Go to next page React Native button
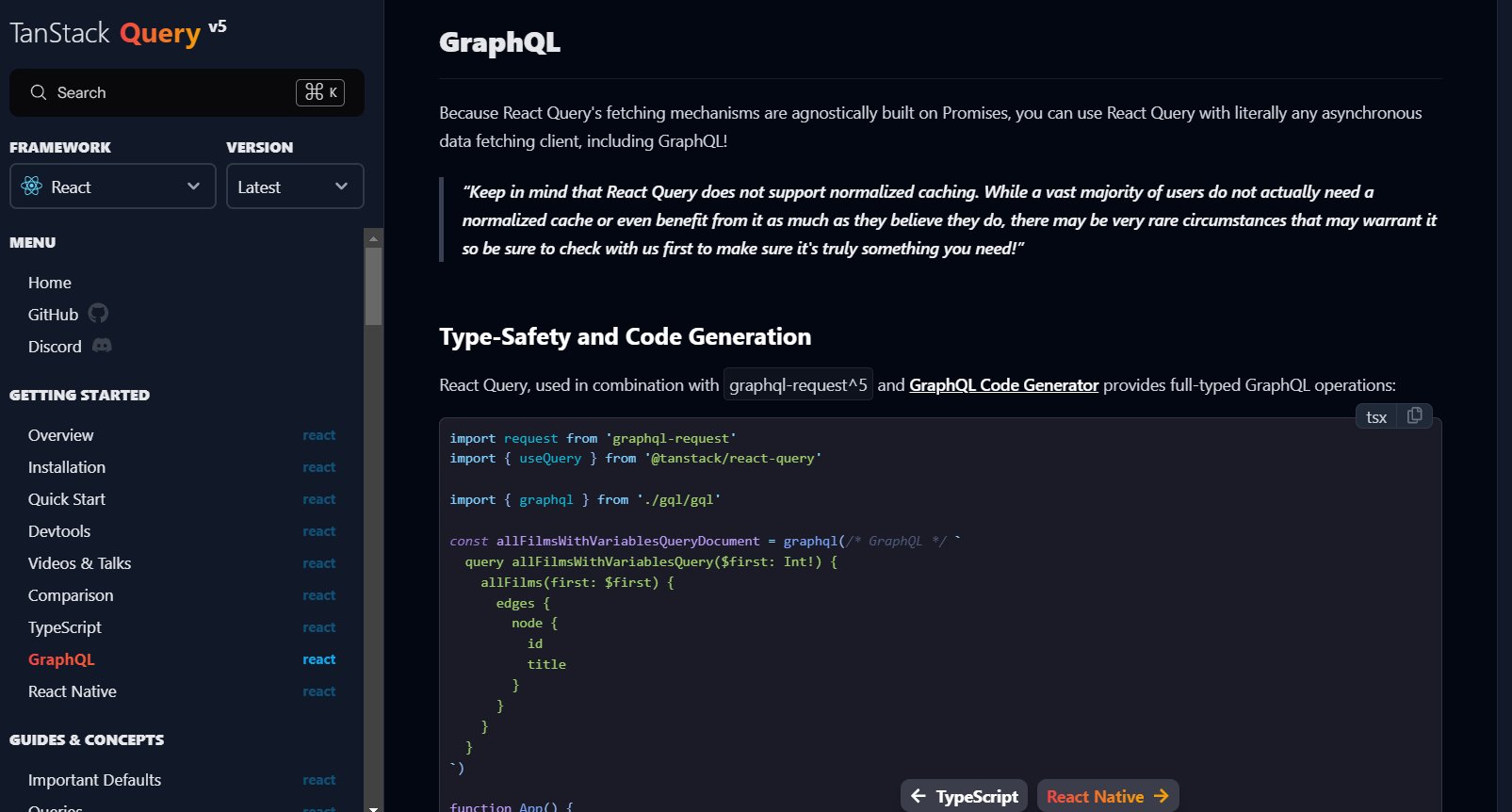Screen dimensions: 1512x812 point(1108,796)
